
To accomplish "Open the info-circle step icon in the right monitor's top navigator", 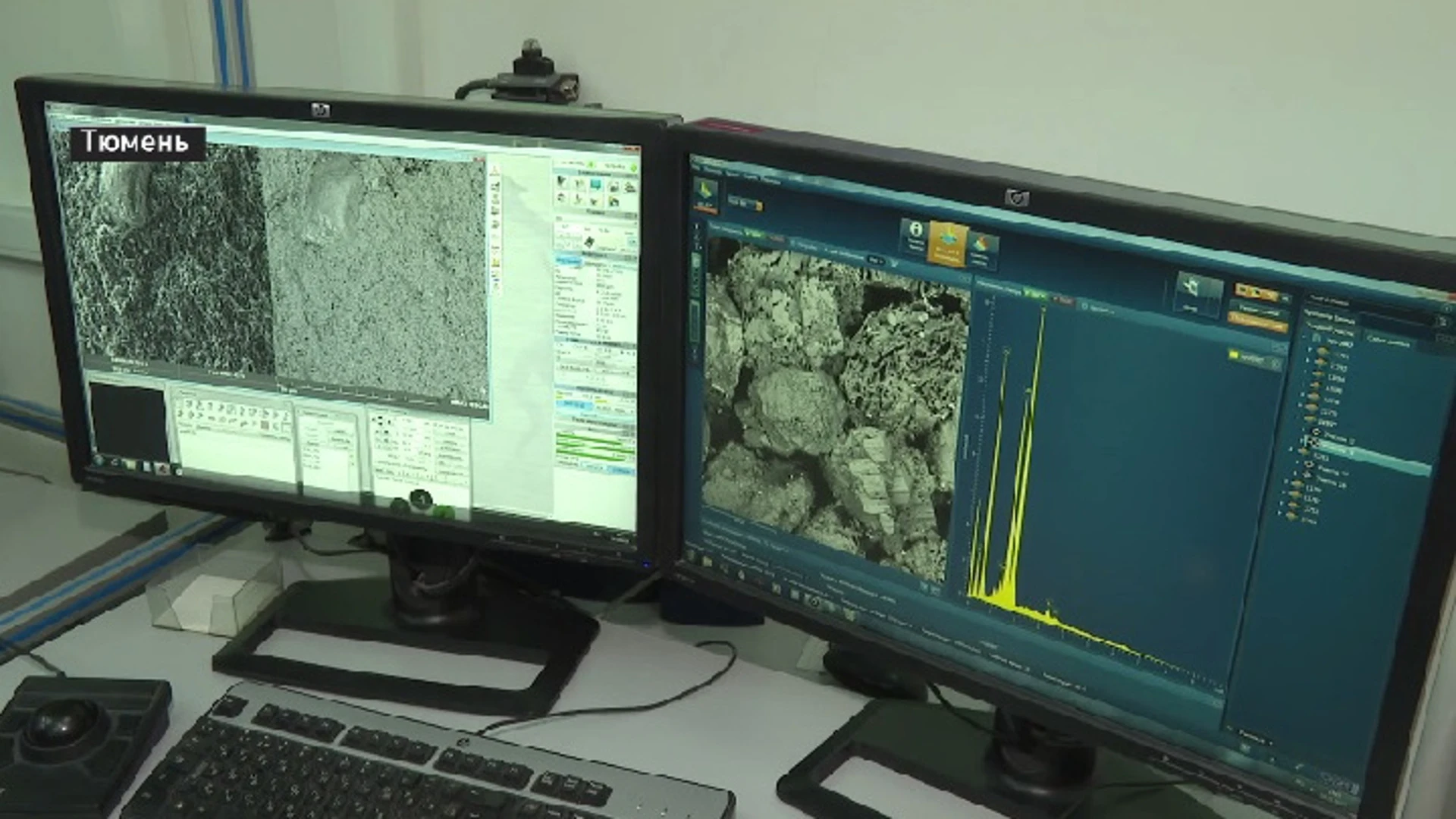I will click(x=915, y=236).
